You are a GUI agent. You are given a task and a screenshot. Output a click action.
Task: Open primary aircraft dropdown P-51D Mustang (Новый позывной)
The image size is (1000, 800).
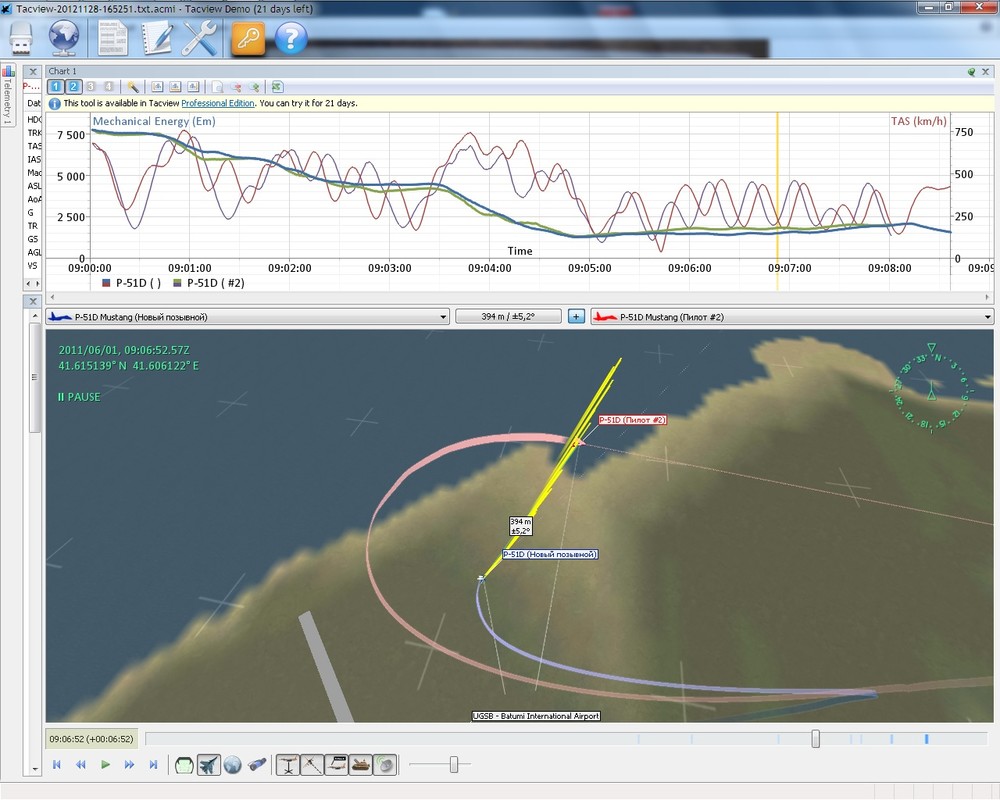point(247,316)
